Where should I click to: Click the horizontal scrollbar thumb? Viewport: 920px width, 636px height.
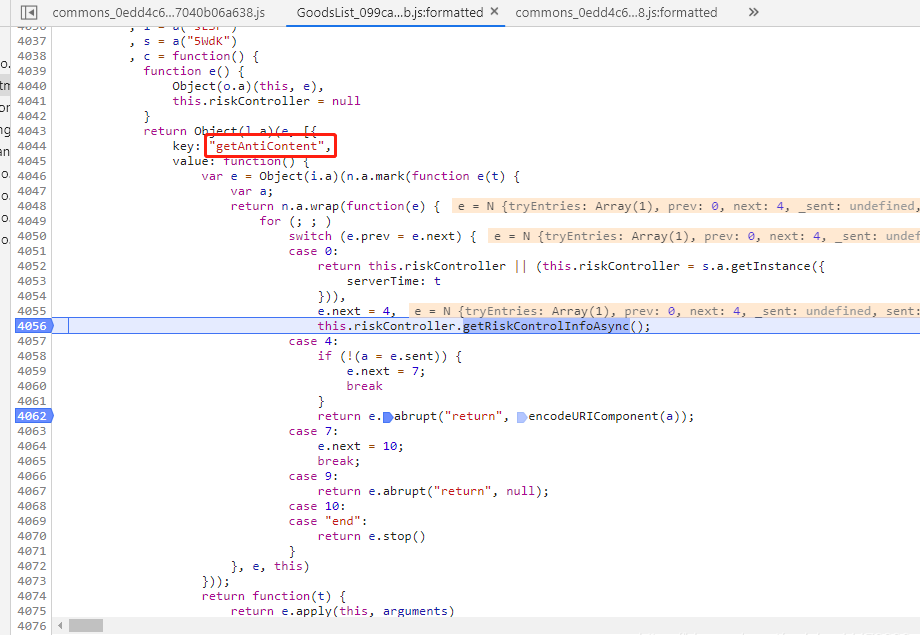point(86,625)
